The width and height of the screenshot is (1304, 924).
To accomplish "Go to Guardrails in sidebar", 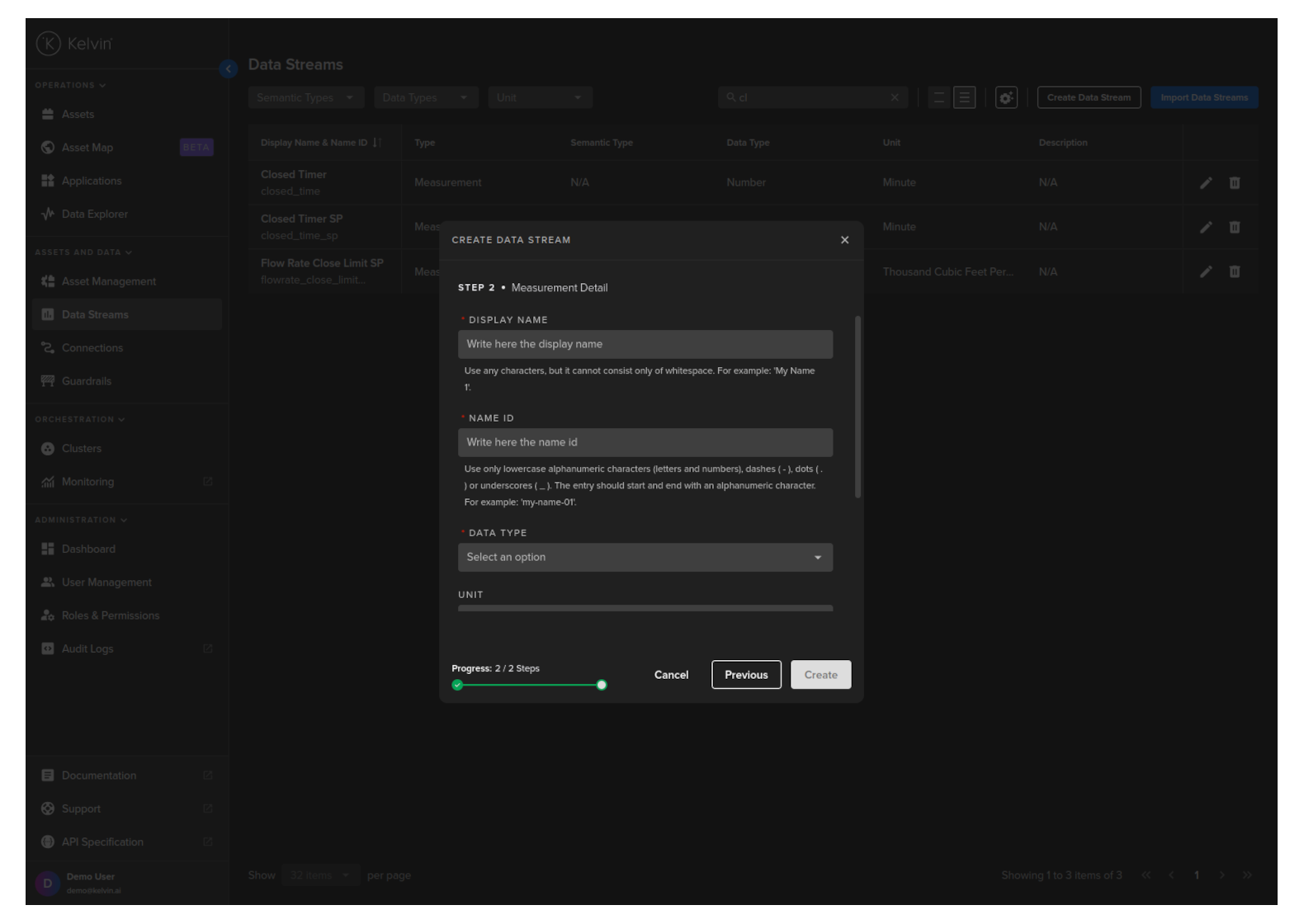I will pos(87,381).
